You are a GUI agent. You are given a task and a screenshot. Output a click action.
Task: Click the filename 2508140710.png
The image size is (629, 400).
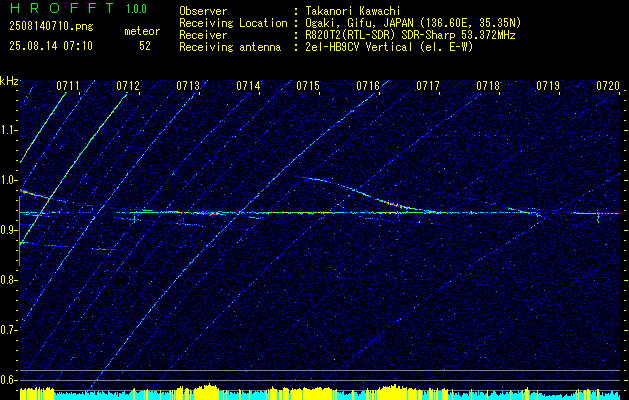[x=51, y=27]
